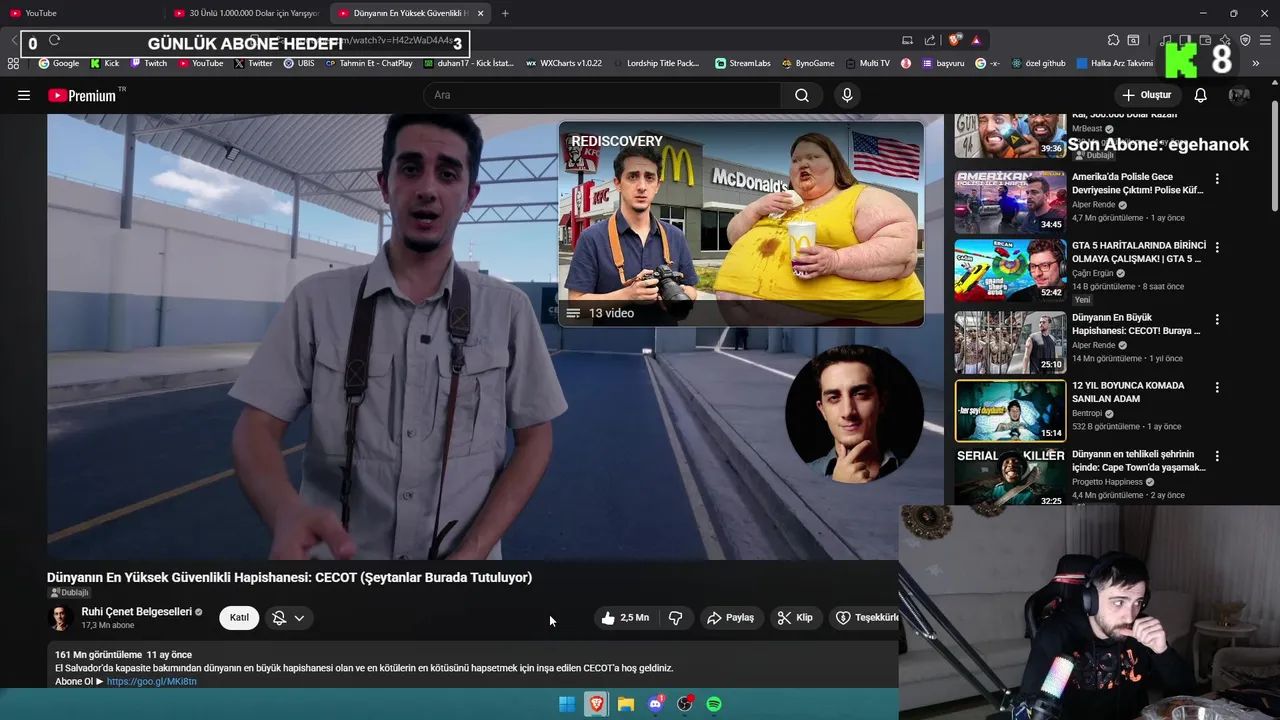Open the YouTube guide hamburger menu
The height and width of the screenshot is (720, 1280).
pos(24,95)
